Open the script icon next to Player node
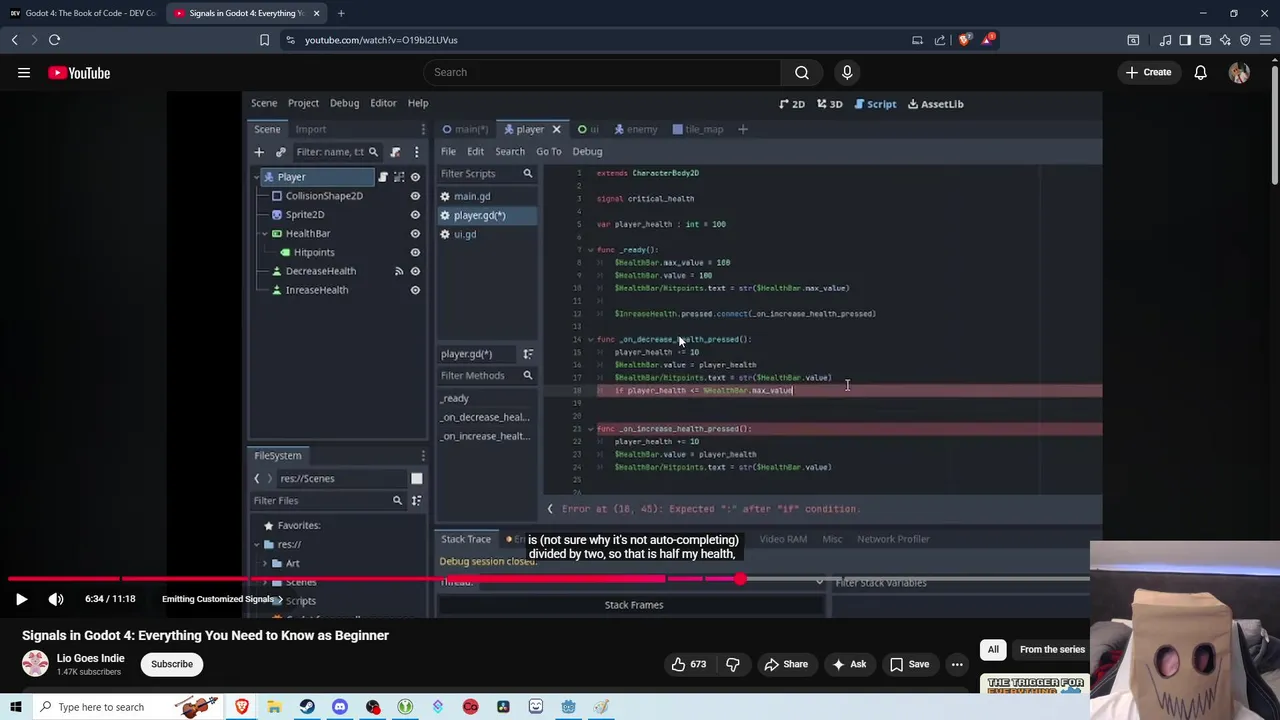The width and height of the screenshot is (1280, 720). [x=383, y=177]
